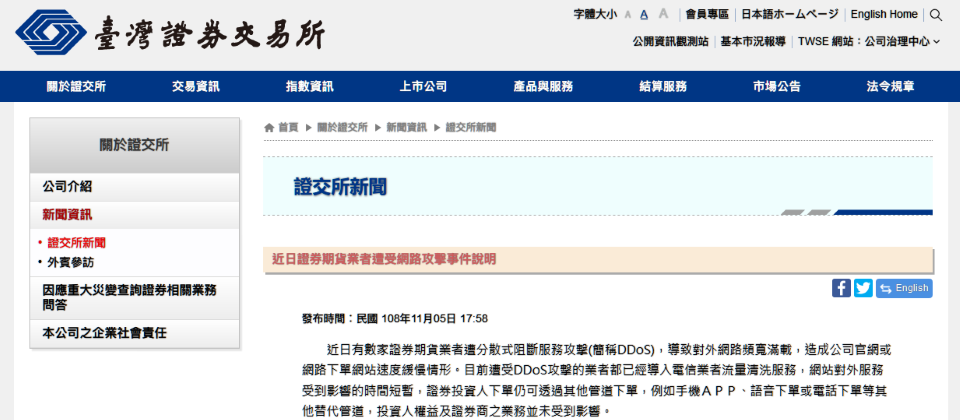960x420 pixels.
Task: Click the 發布時間 date line
Action: tap(395, 318)
